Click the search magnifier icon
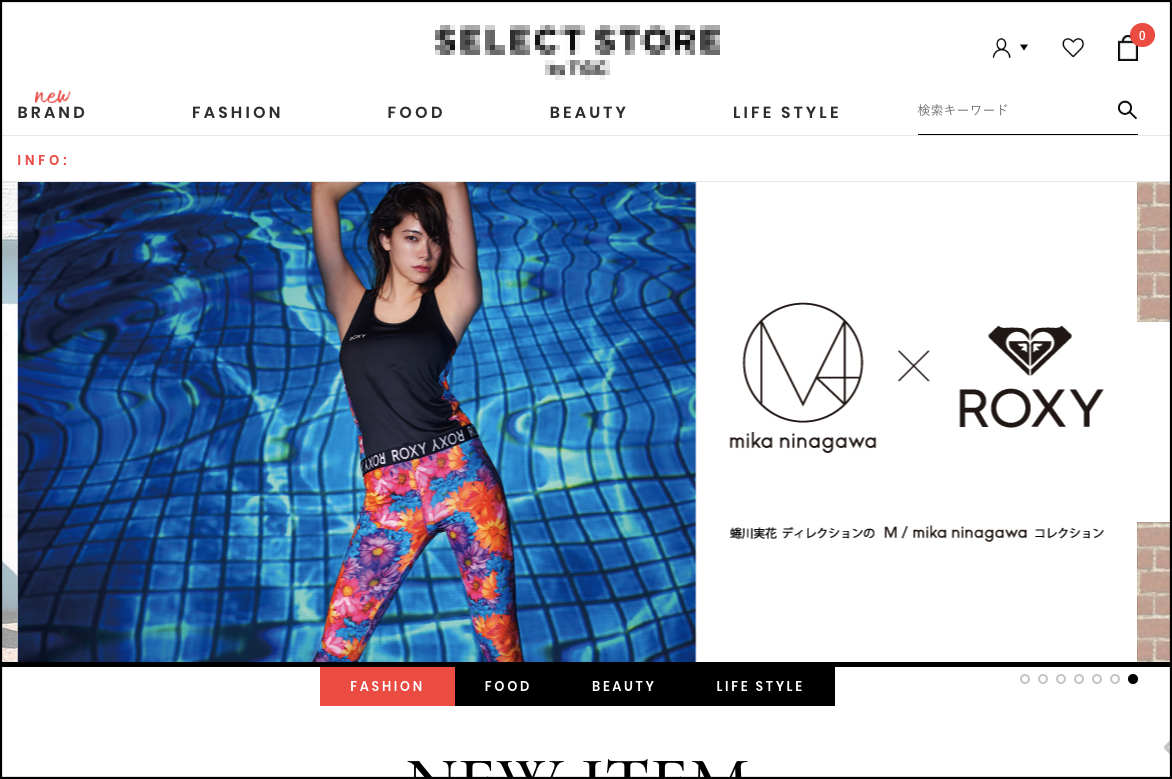 pos(1126,110)
